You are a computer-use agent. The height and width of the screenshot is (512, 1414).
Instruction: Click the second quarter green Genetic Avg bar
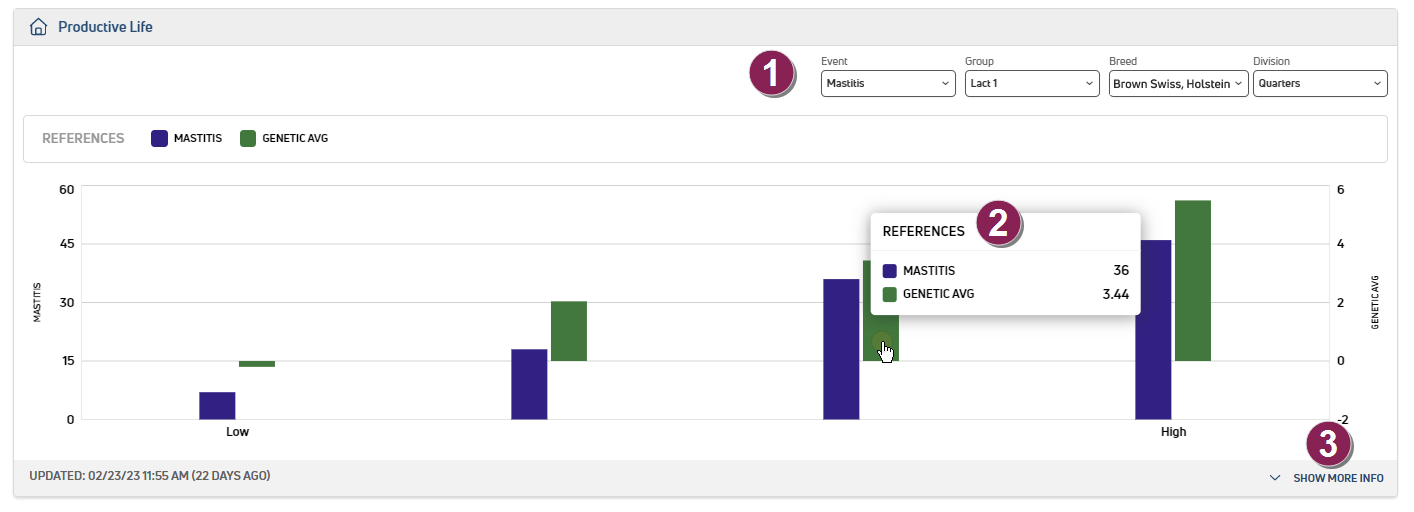[569, 331]
